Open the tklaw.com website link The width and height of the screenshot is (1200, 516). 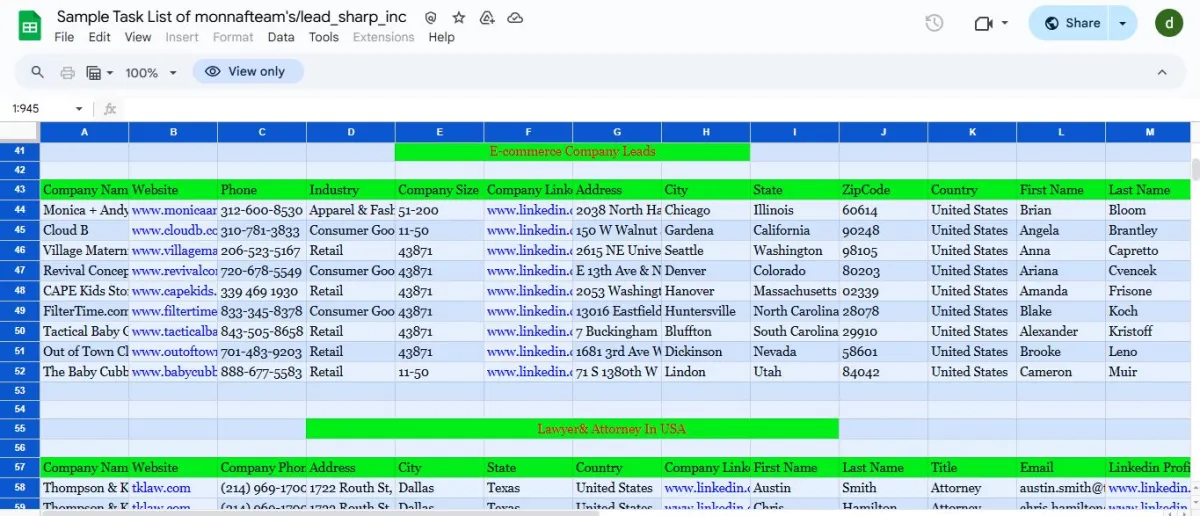(x=161, y=488)
